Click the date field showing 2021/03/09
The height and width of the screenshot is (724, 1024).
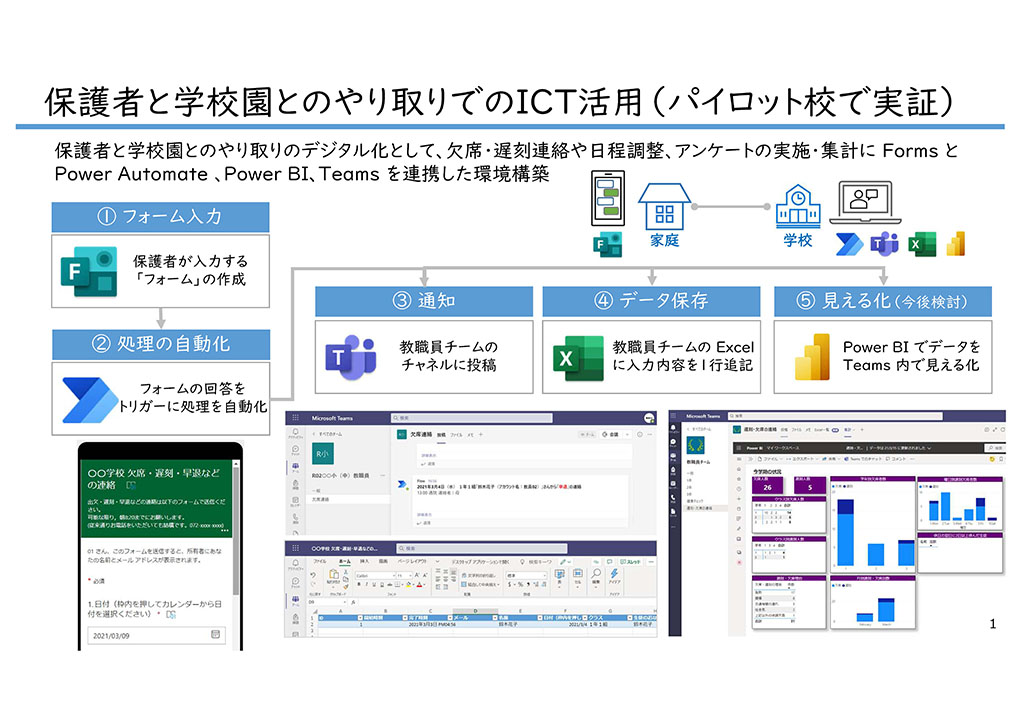[156, 635]
